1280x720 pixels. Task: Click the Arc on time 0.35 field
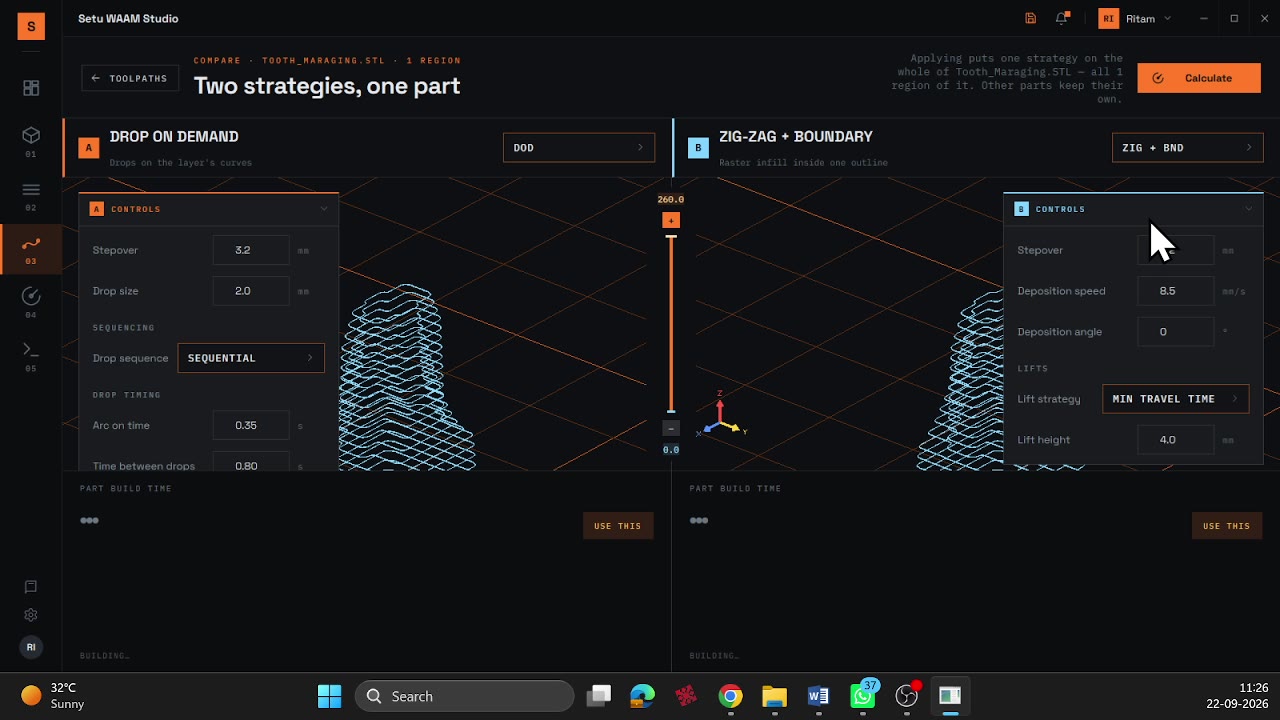coord(251,425)
